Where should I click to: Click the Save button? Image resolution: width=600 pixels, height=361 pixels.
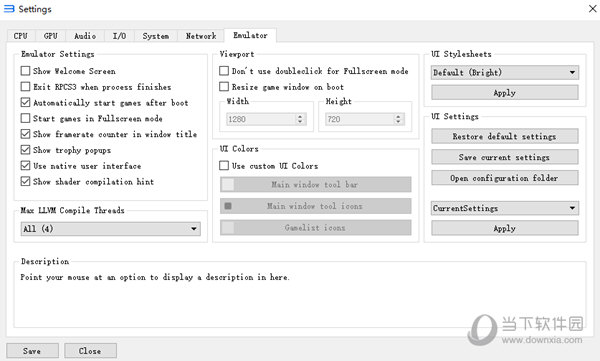click(32, 351)
